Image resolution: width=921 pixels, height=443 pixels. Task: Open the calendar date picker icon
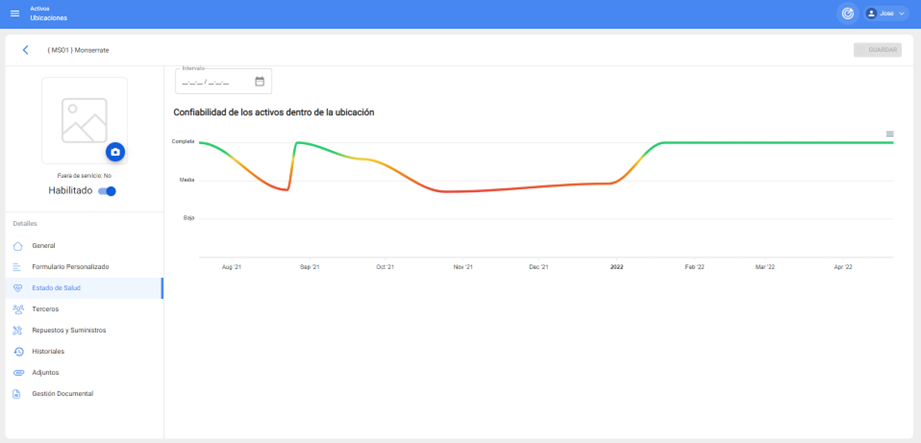click(260, 82)
